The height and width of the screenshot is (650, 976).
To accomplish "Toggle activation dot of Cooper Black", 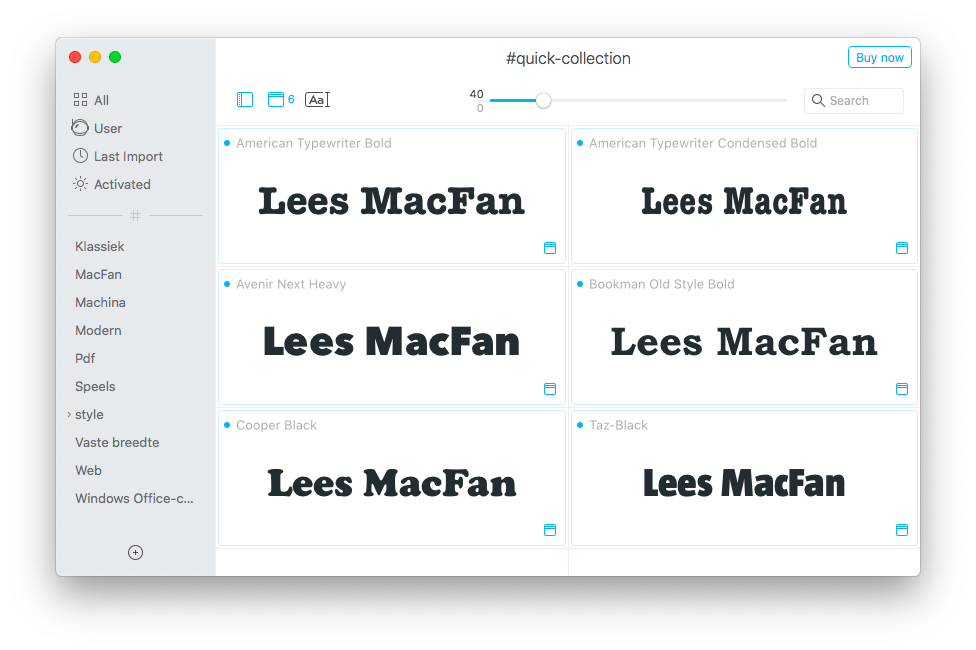I will coord(227,425).
